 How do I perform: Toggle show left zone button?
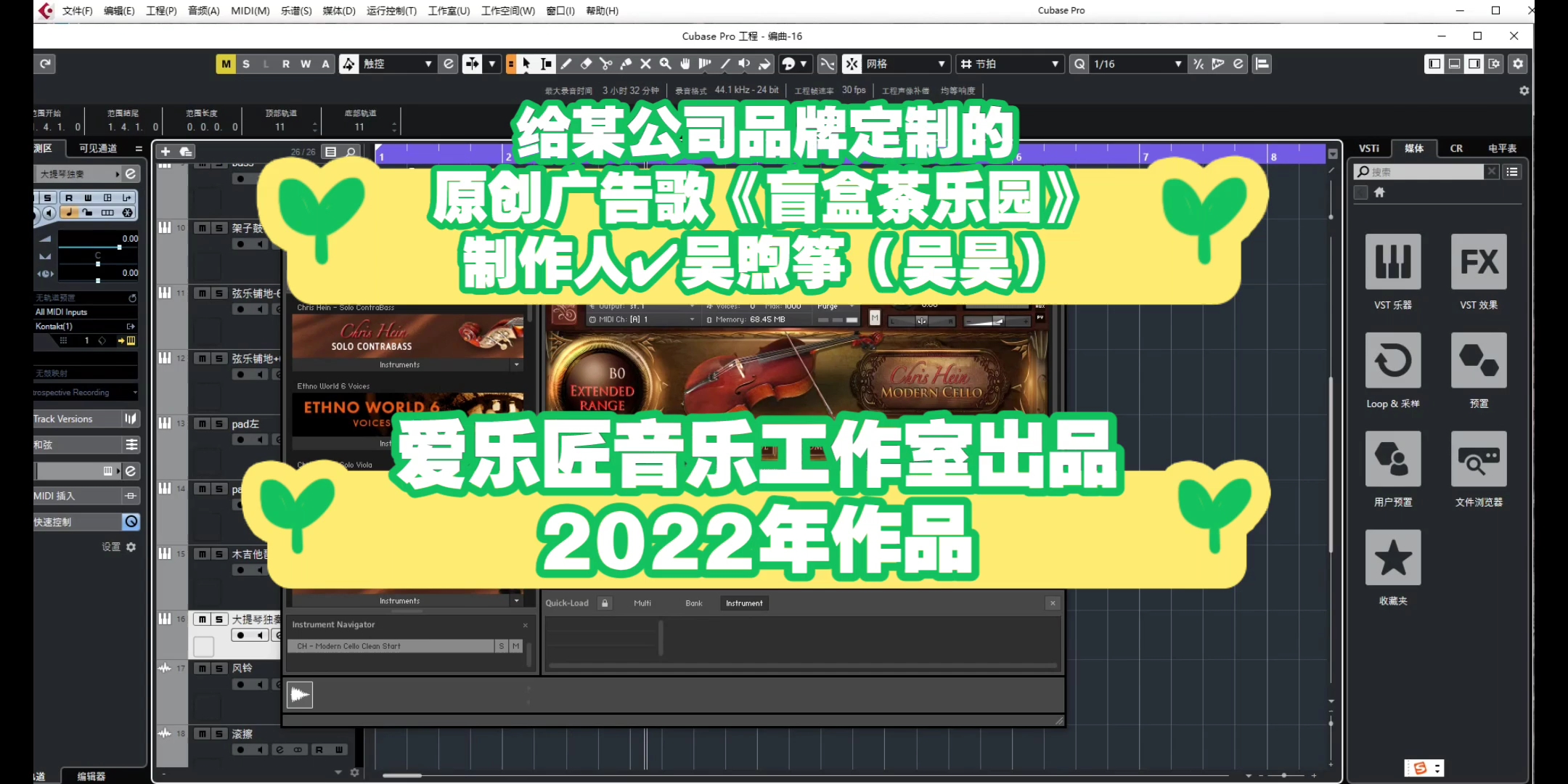click(x=1434, y=64)
